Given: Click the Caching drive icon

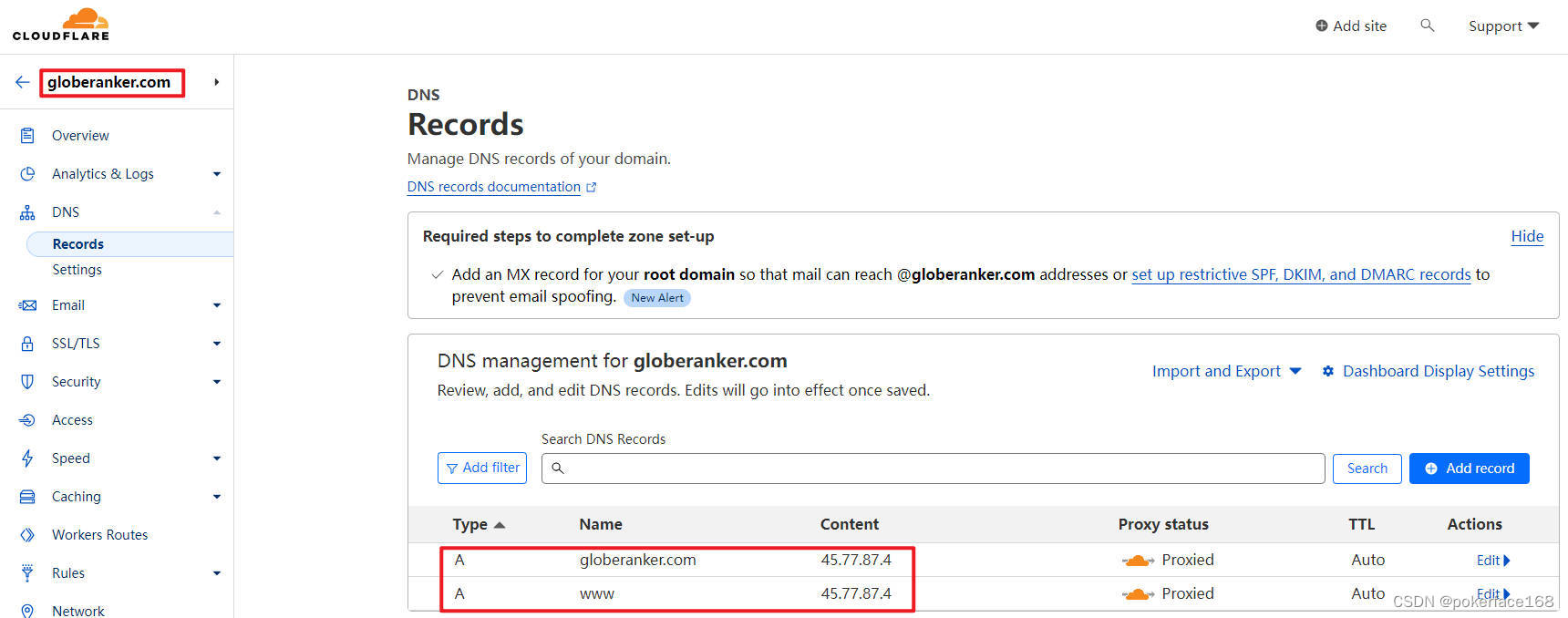Looking at the screenshot, I should 27,497.
